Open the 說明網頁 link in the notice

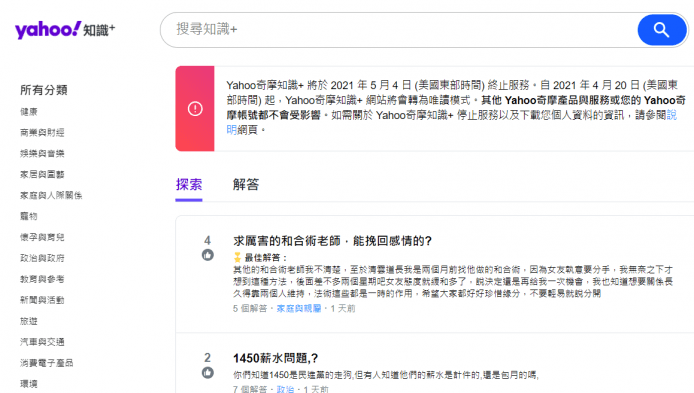click(671, 116)
